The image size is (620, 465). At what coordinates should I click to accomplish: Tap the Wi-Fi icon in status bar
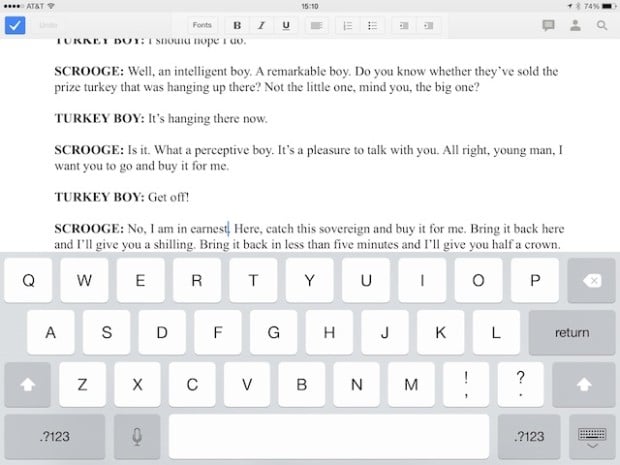(51, 6)
